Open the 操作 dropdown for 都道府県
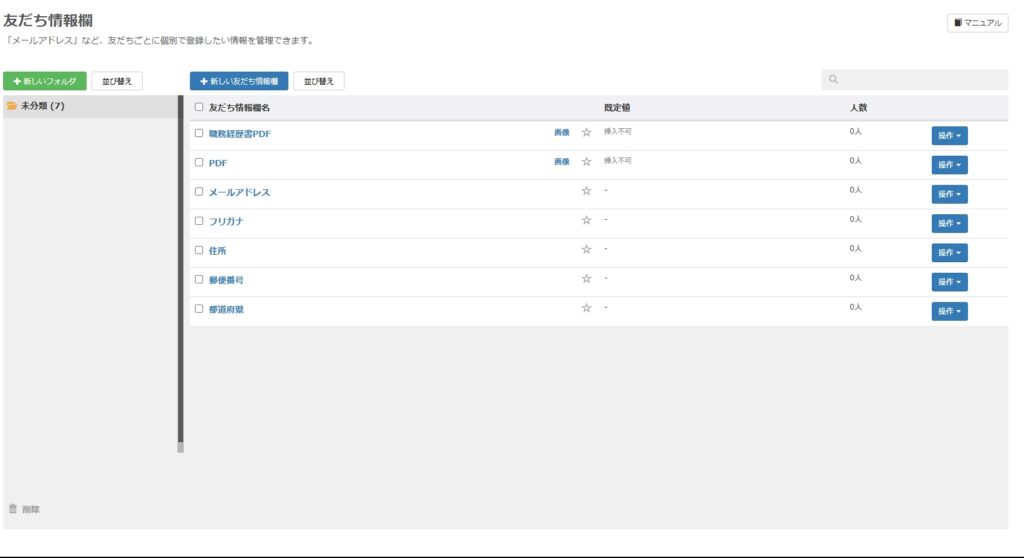1024x558 pixels. tap(949, 312)
